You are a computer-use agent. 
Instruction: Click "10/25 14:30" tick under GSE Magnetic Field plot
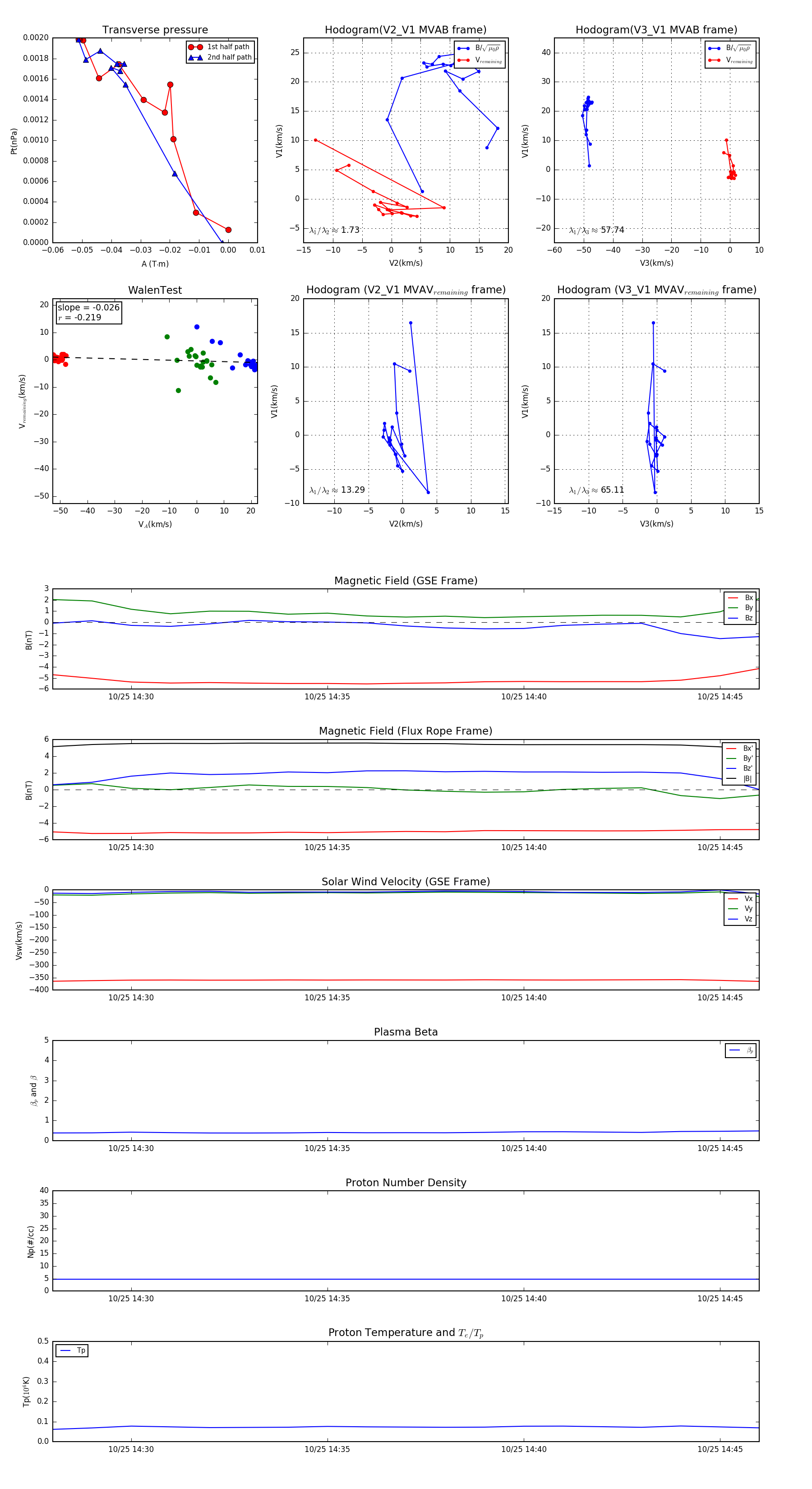[131, 697]
